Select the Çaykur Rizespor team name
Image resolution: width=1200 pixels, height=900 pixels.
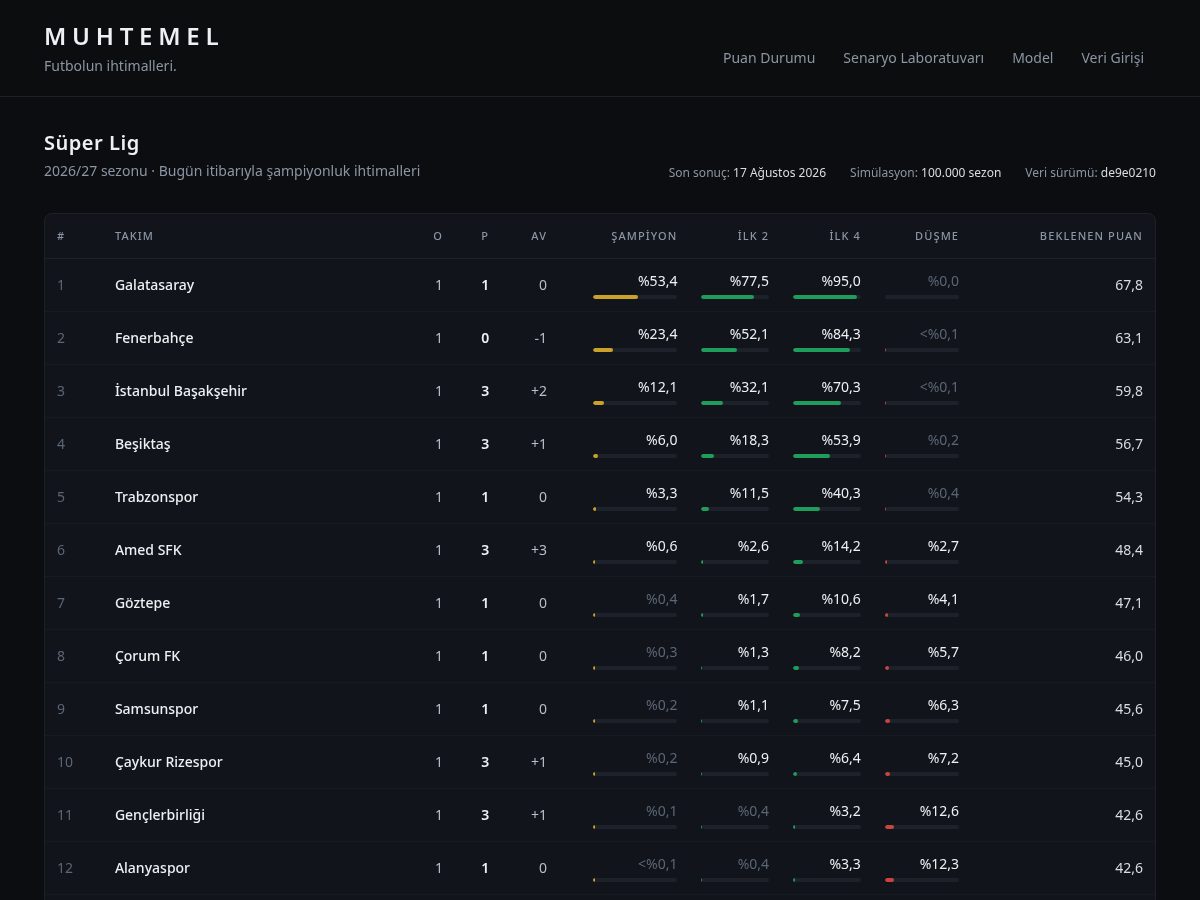[x=169, y=762]
